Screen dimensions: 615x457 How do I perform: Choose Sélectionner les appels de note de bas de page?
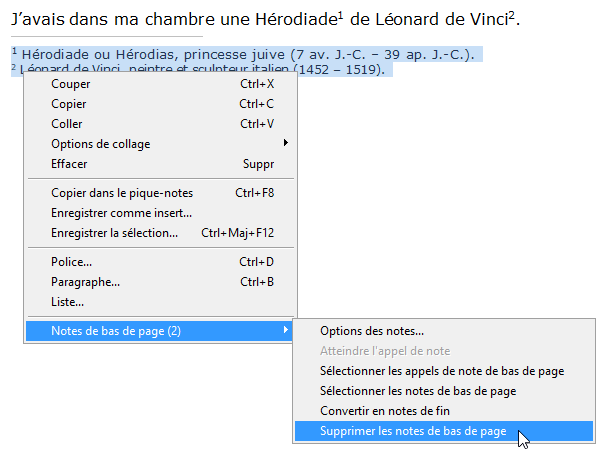[444, 371]
